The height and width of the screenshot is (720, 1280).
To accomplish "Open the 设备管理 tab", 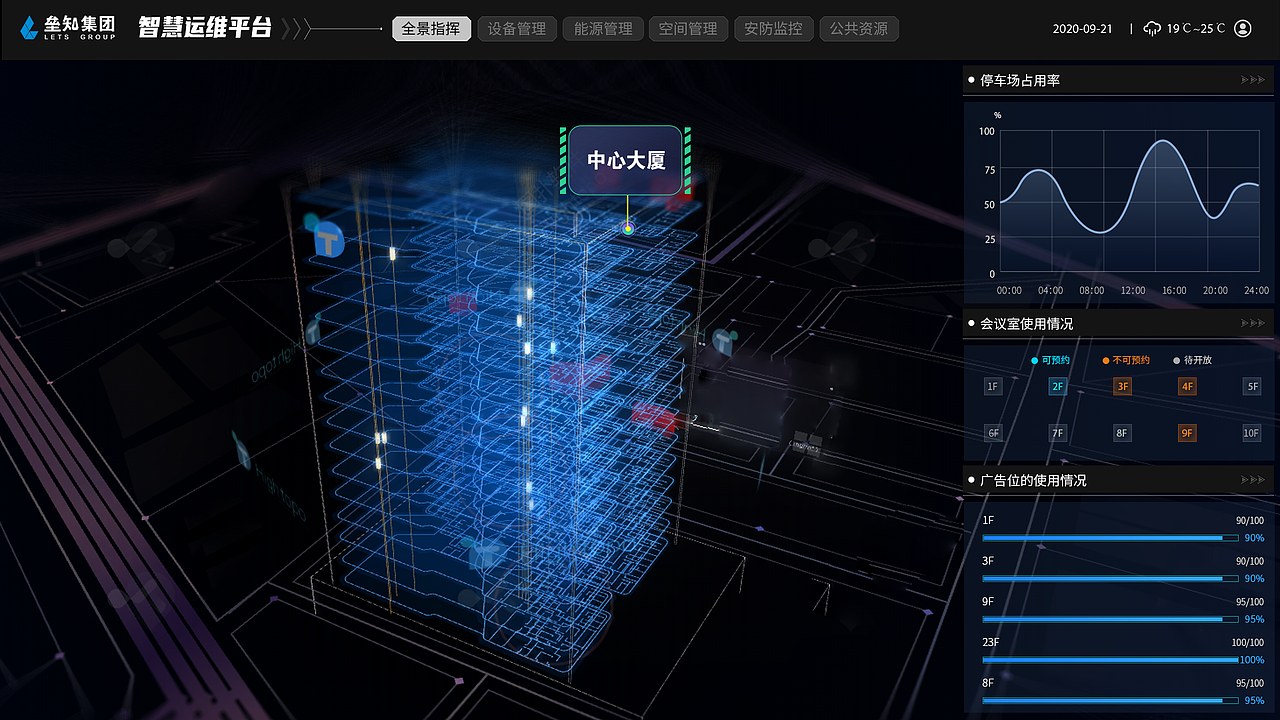I will (517, 29).
